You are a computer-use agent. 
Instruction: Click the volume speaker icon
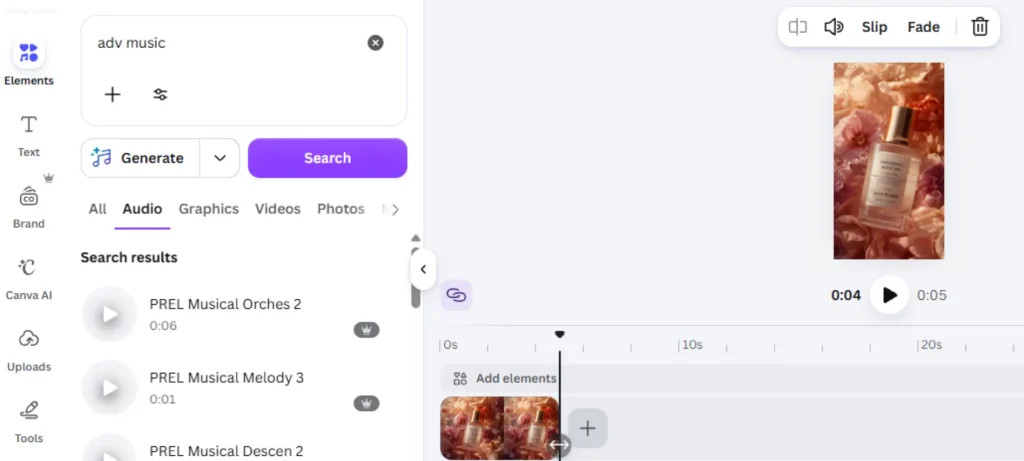tap(834, 27)
